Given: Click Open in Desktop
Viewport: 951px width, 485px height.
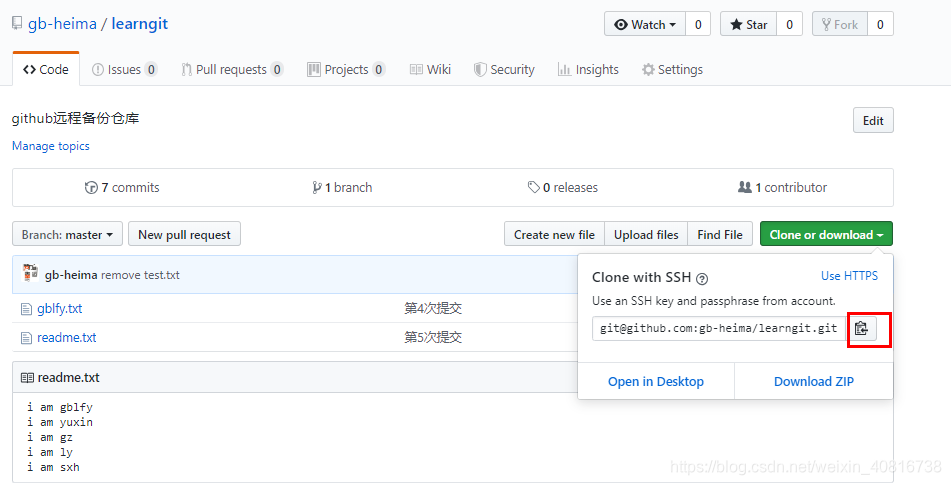Looking at the screenshot, I should click(656, 381).
